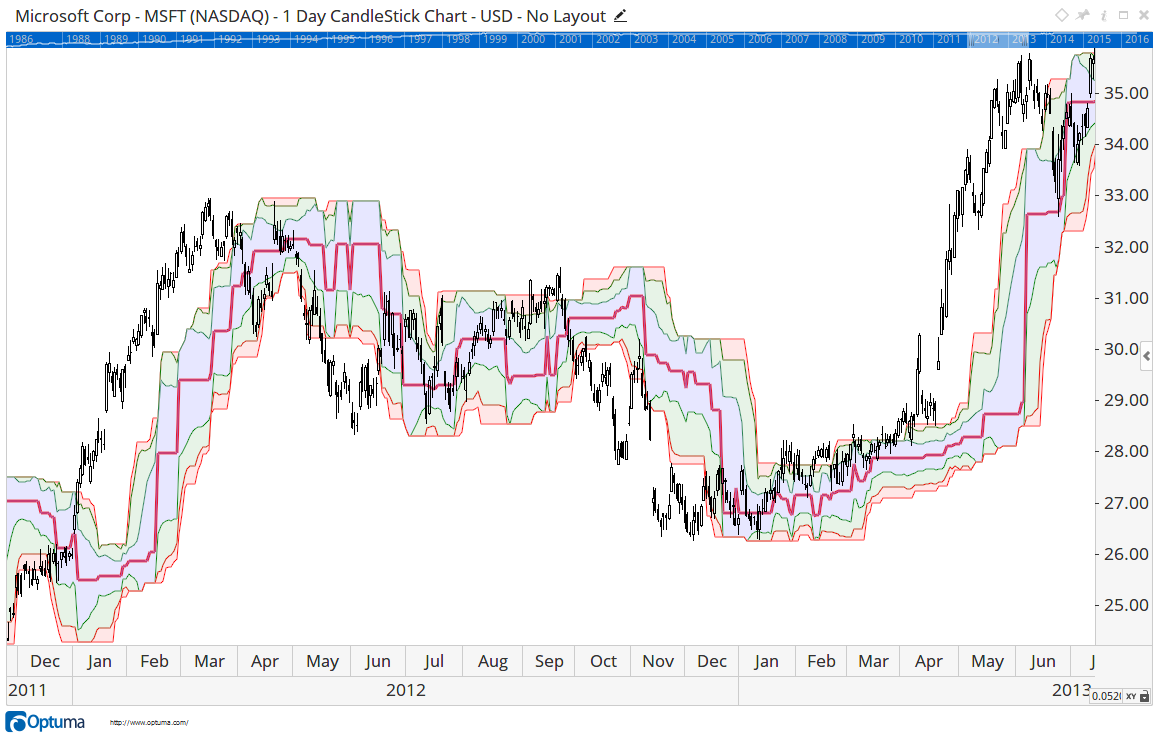The width and height of the screenshot is (1159, 738).
Task: Click the 2012 year label below the month row
Action: point(404,689)
